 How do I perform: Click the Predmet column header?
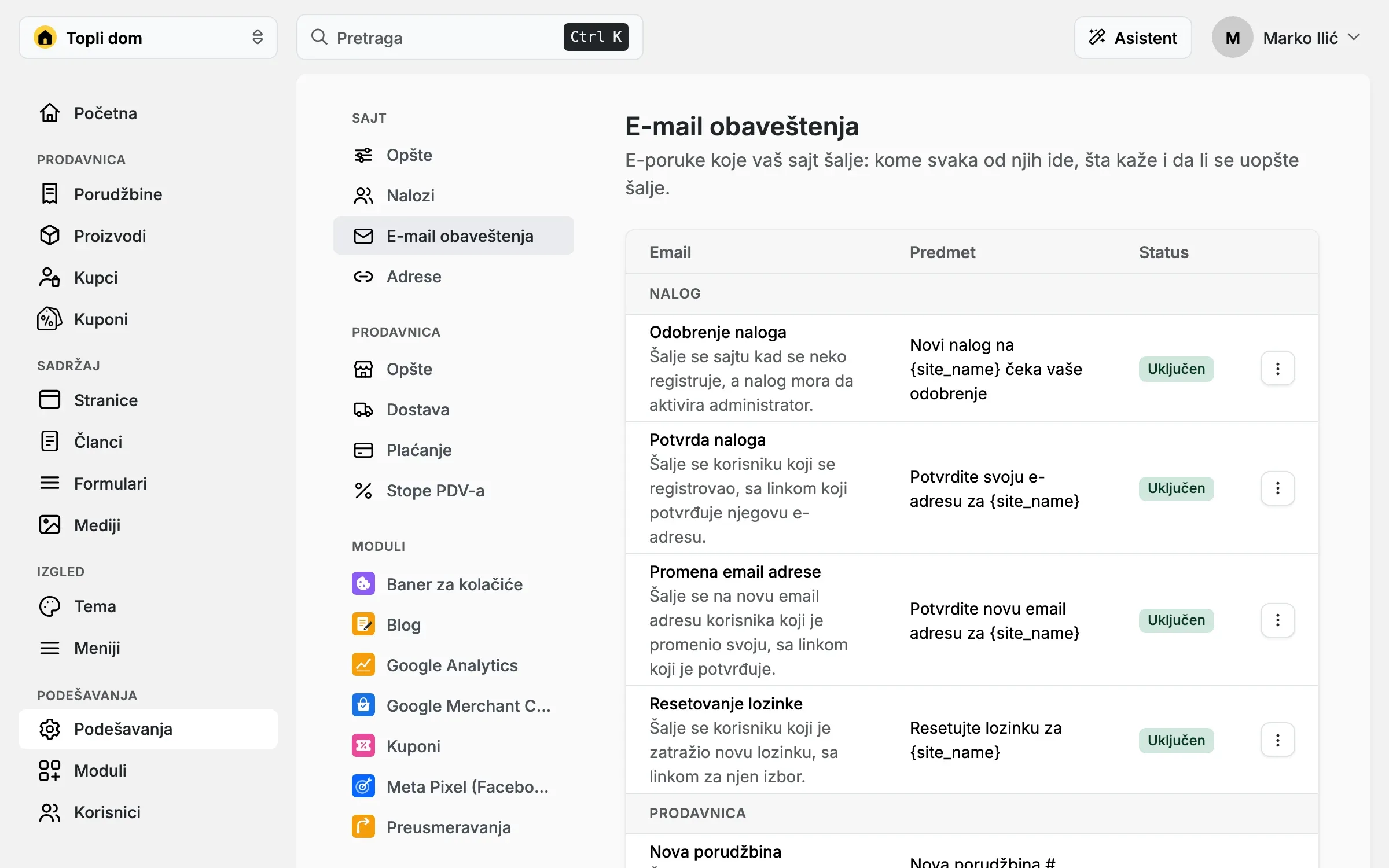coord(942,252)
